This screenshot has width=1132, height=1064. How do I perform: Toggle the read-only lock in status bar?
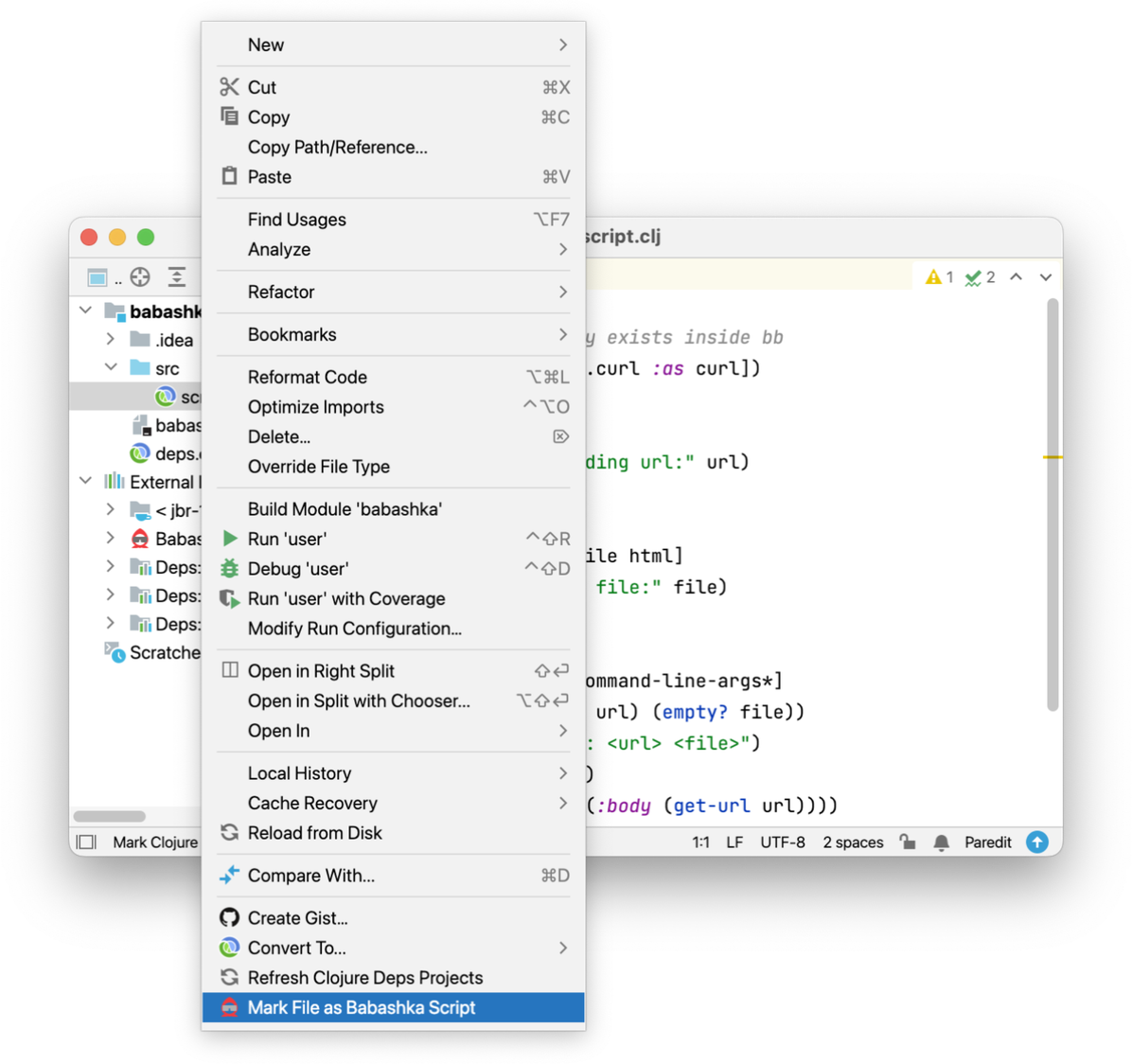908,842
